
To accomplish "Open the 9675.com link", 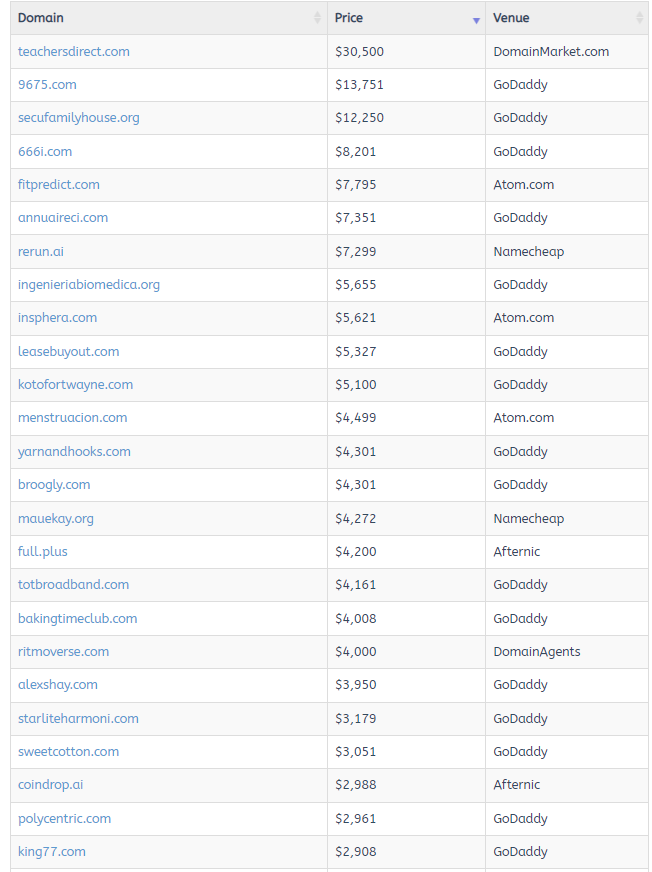I will coord(47,85).
